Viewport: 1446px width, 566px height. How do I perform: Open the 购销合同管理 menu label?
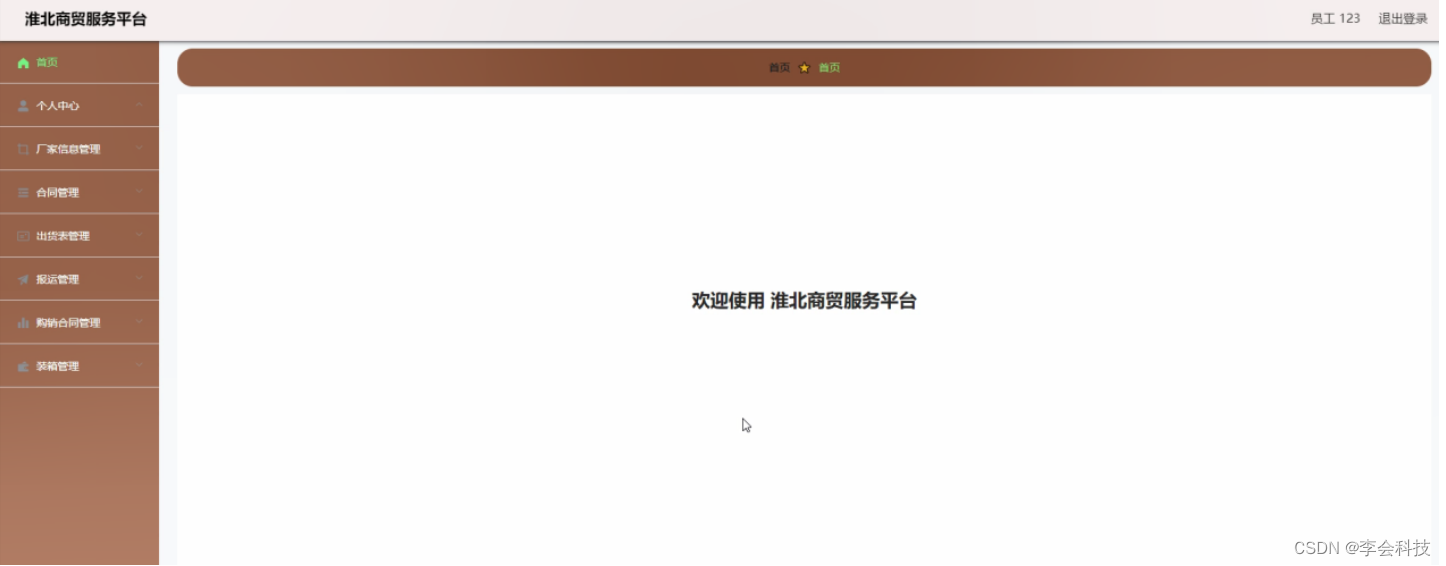coord(69,323)
